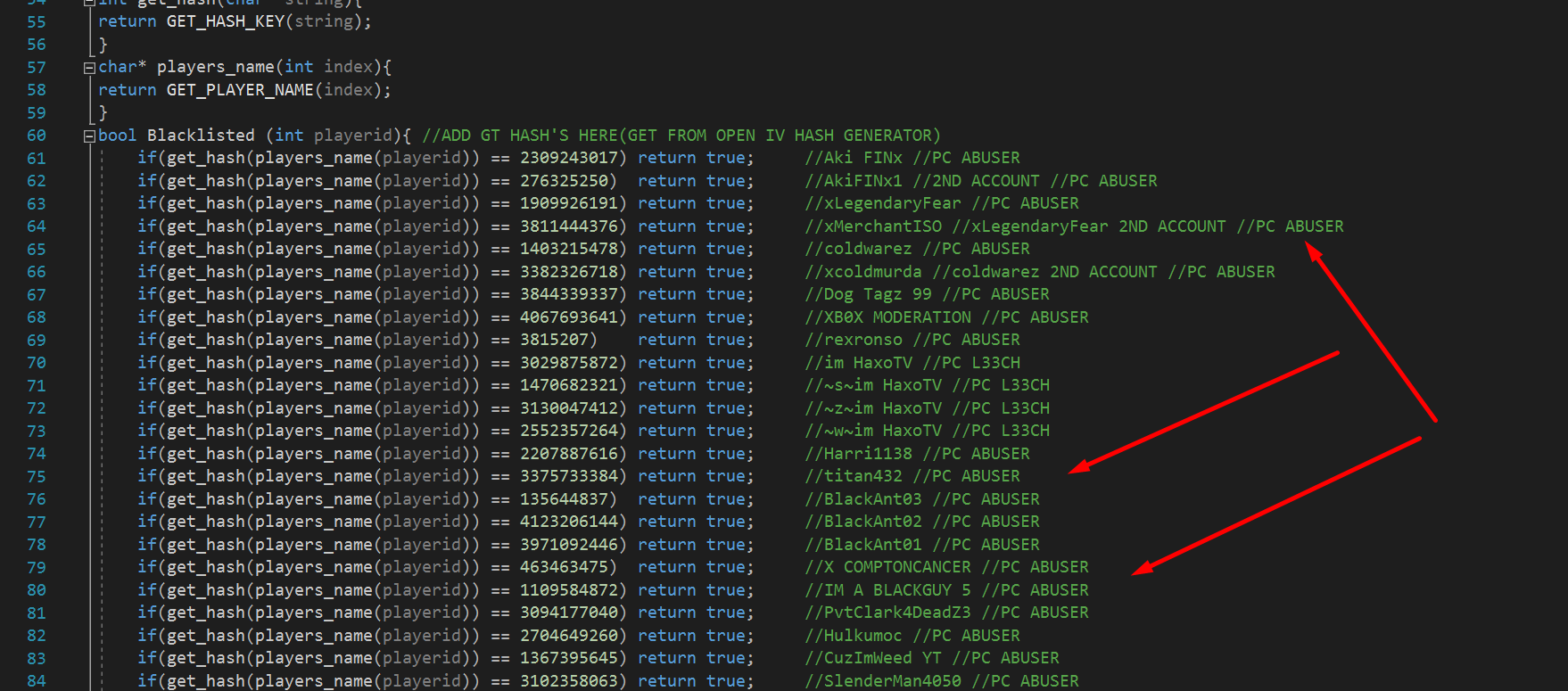Click line number 84 in the gutter

36,681
